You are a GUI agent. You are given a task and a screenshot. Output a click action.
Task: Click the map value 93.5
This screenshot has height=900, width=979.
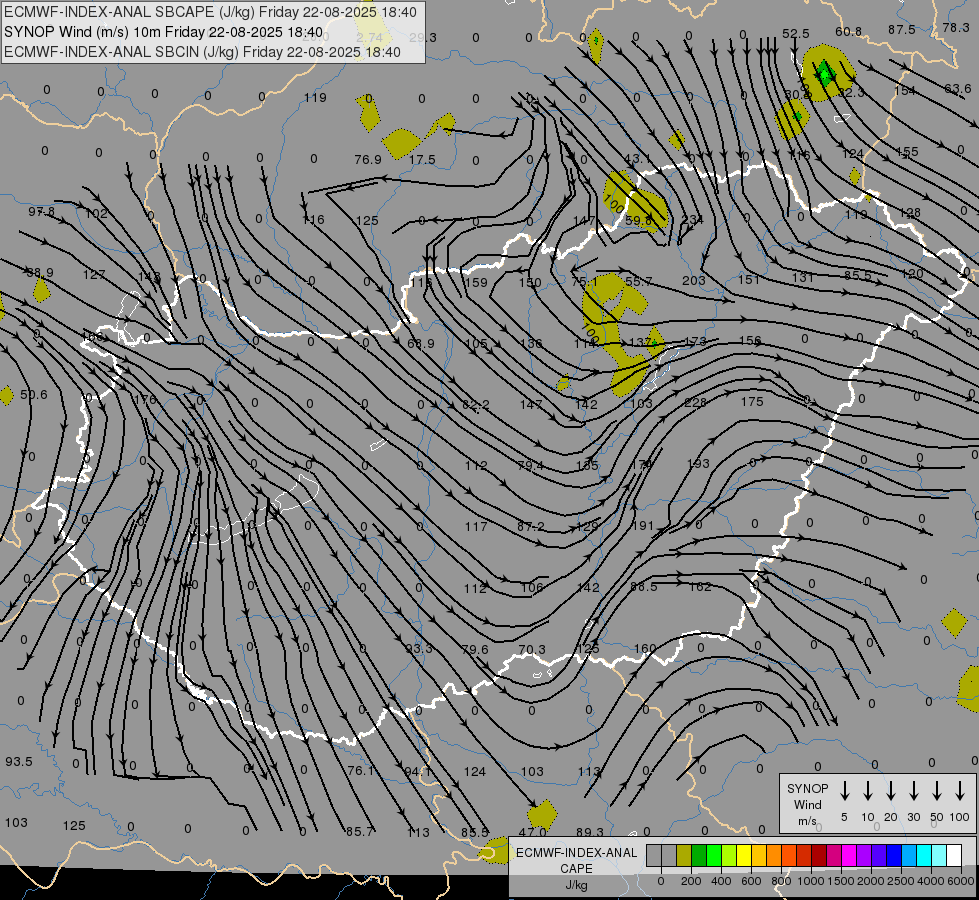[x=19, y=762]
